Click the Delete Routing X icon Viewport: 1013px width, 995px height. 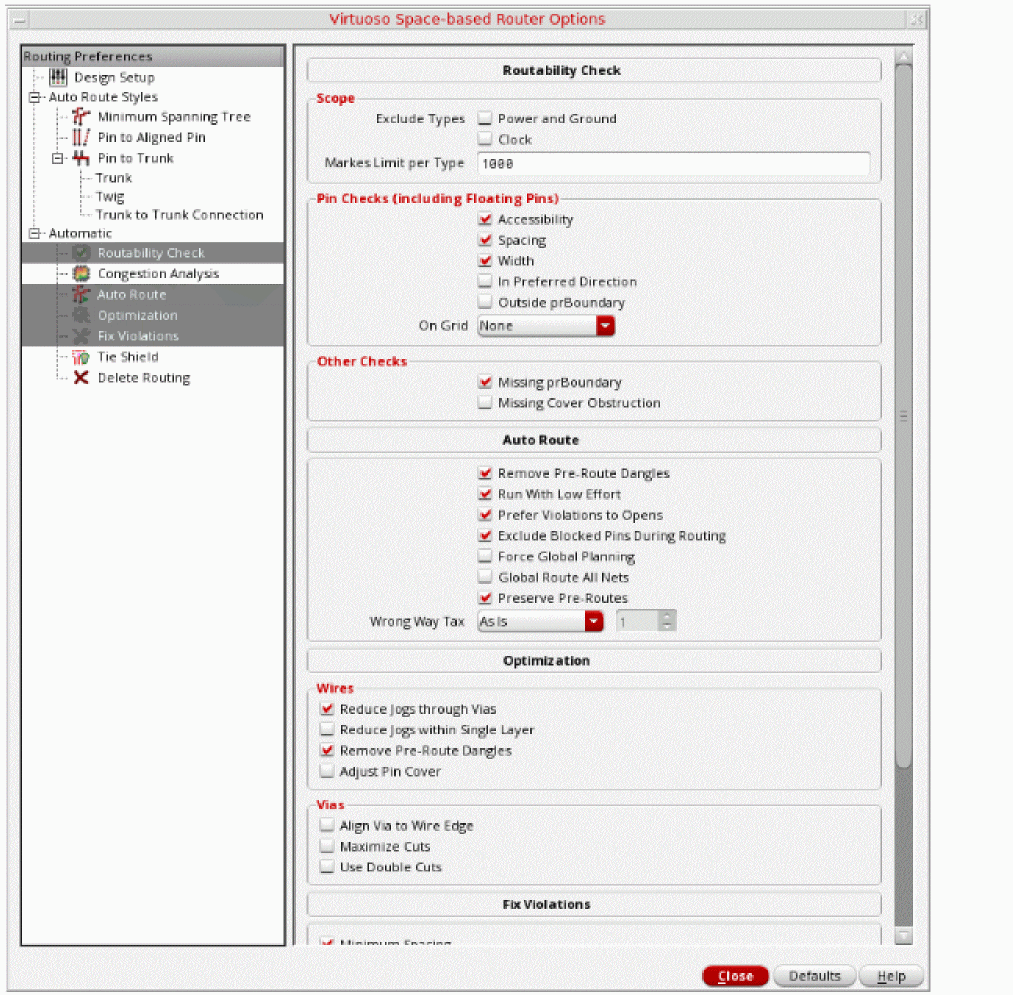(x=81, y=378)
